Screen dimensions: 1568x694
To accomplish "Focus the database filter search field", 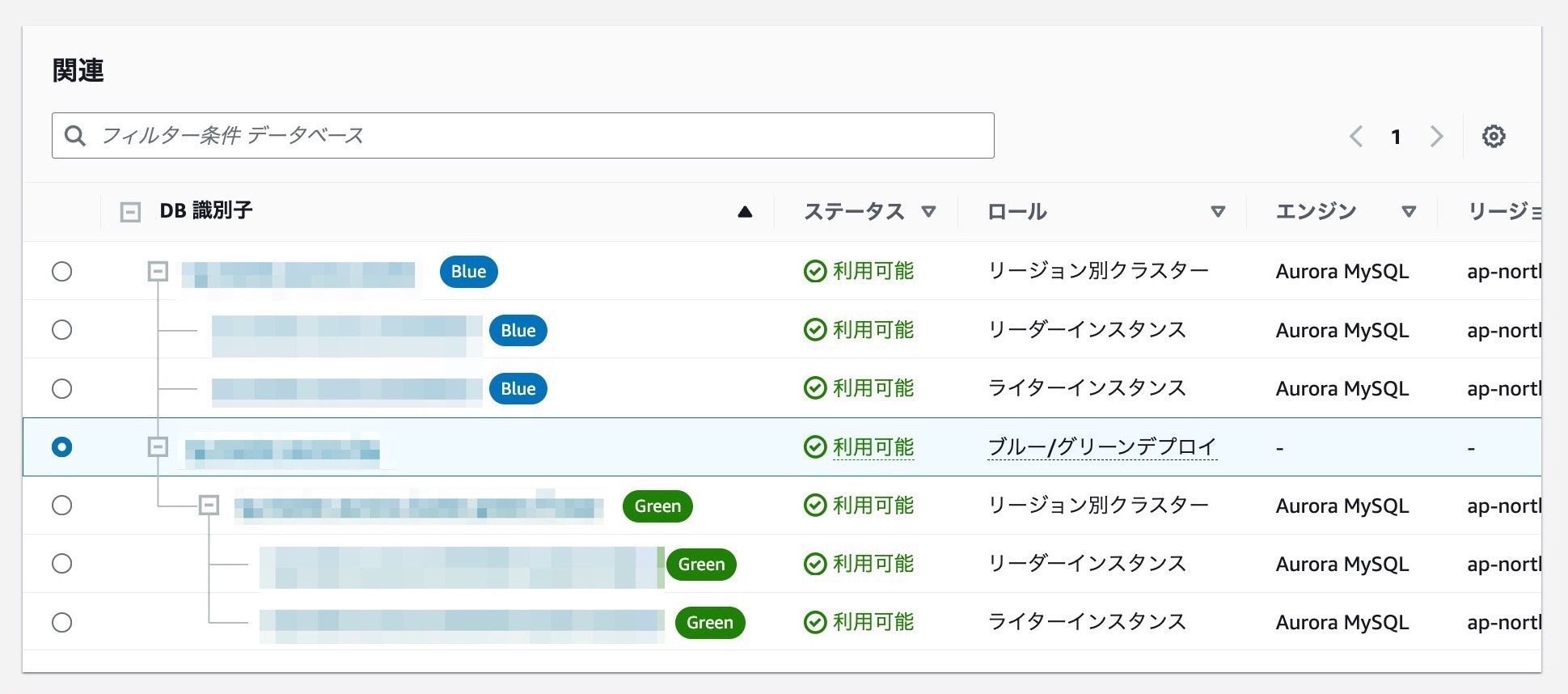I will pyautogui.click(x=534, y=136).
